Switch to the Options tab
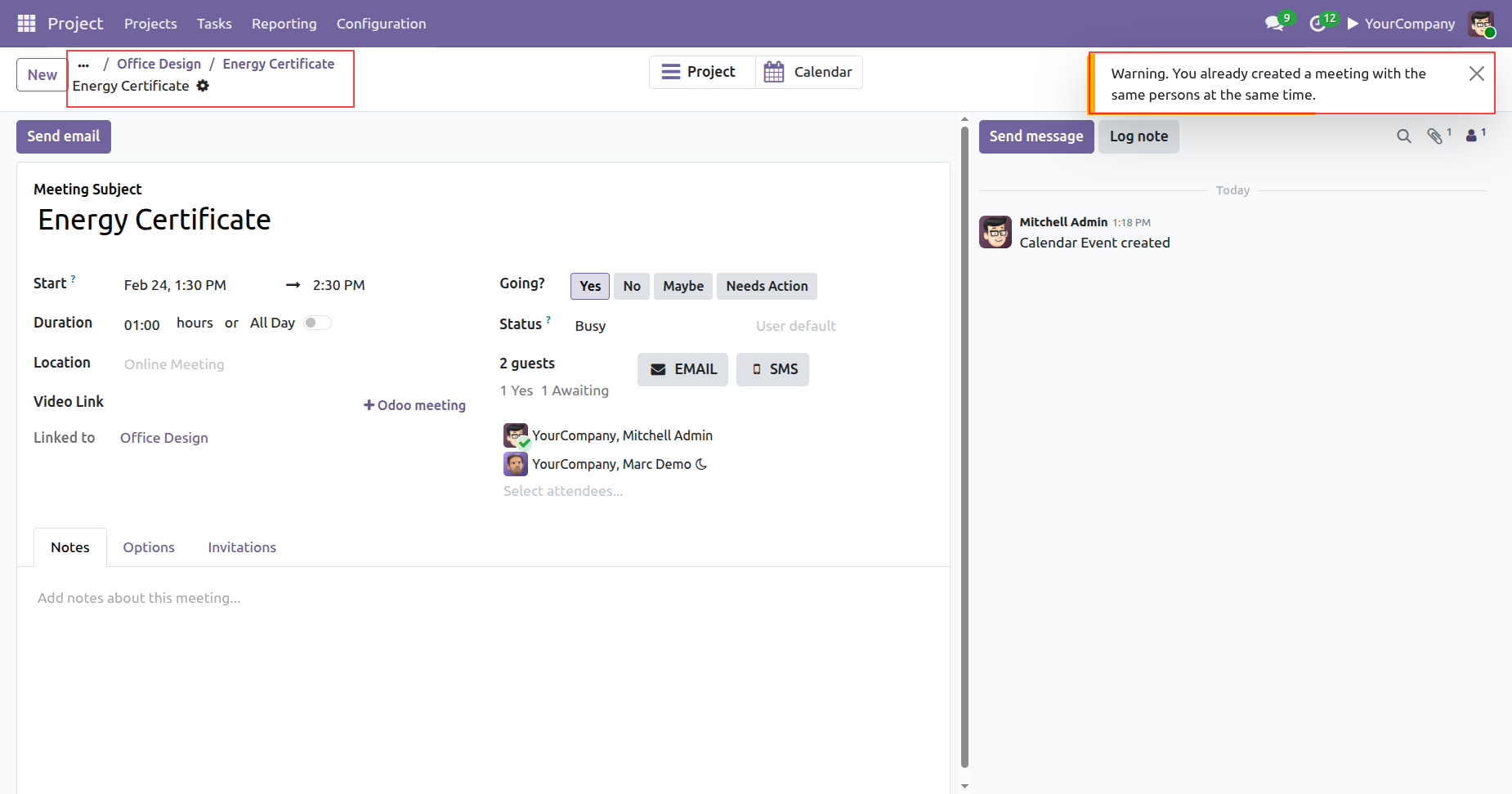1512x794 pixels. click(149, 547)
